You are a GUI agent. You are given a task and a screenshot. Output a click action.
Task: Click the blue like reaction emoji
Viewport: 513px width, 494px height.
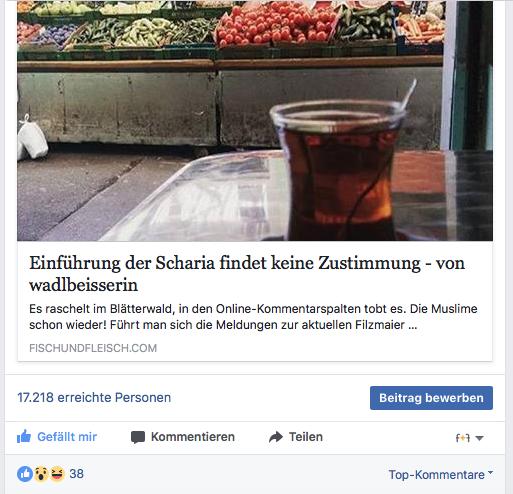pyautogui.click(x=25, y=474)
